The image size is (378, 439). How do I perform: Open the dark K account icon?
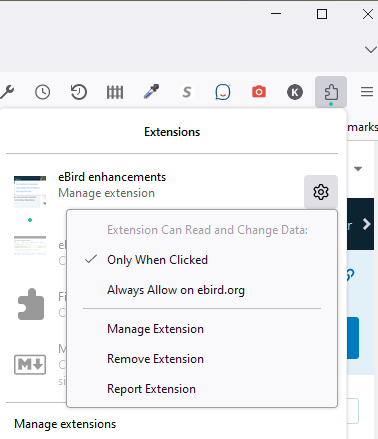(x=295, y=92)
